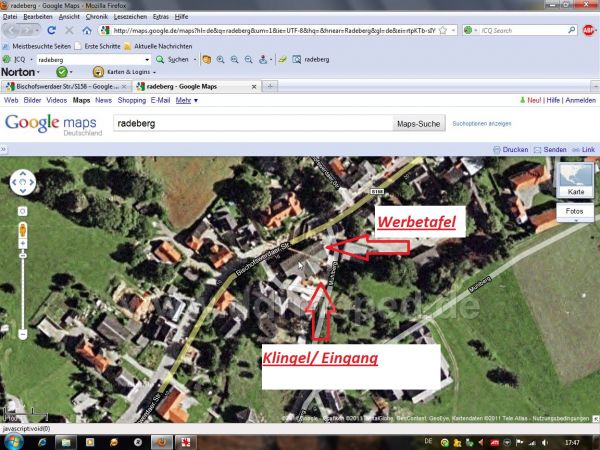
Task: Expand the left panel double-arrow
Action: click(5, 150)
